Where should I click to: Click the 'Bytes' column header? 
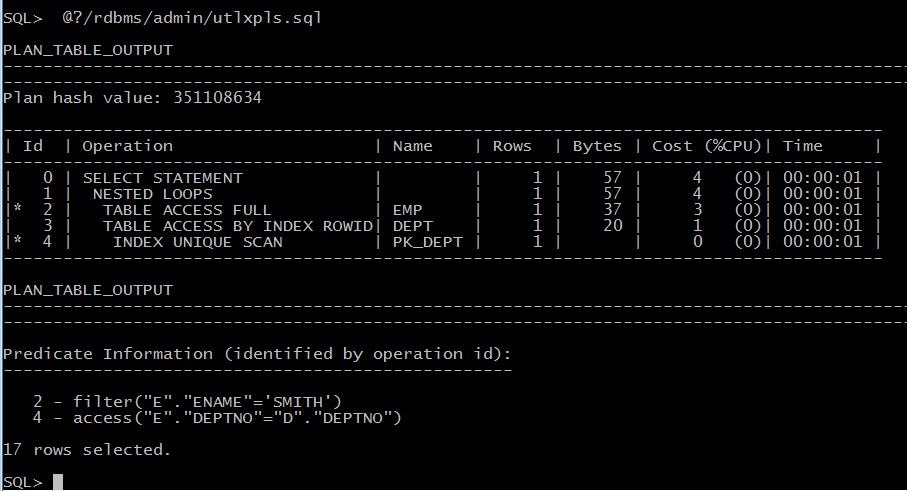[596, 146]
